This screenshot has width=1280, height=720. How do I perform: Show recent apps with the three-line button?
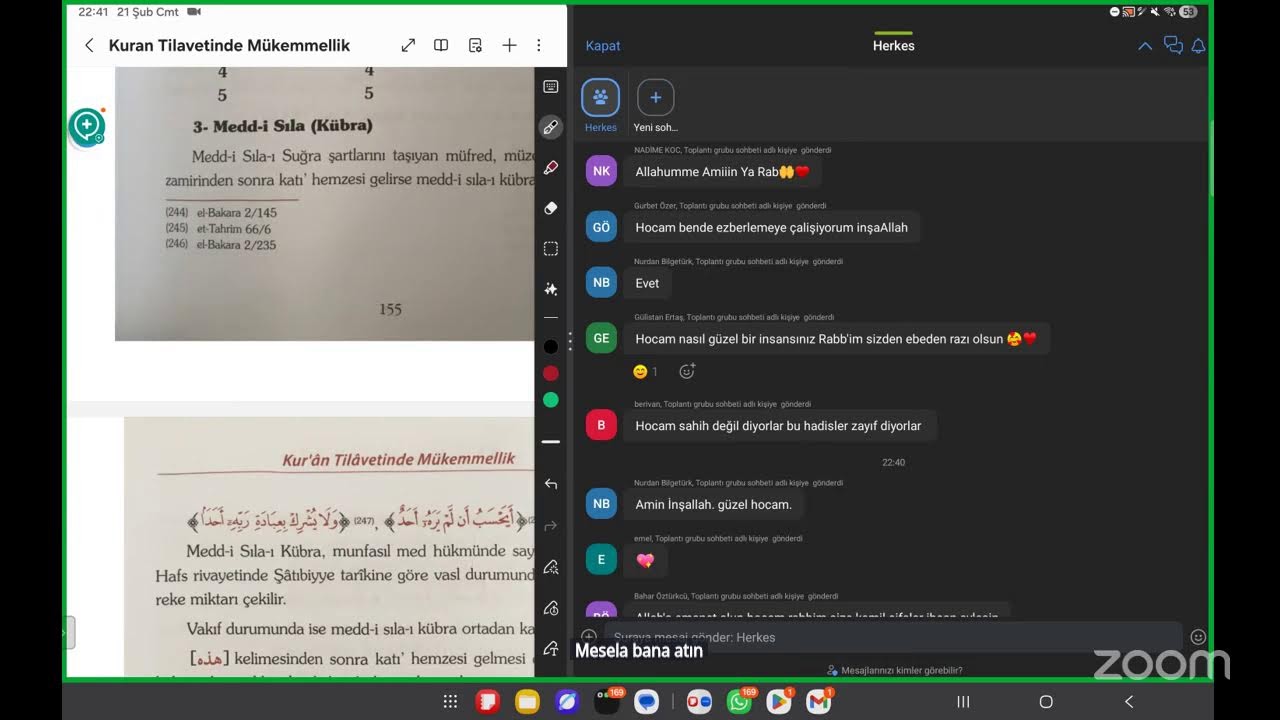point(963,702)
